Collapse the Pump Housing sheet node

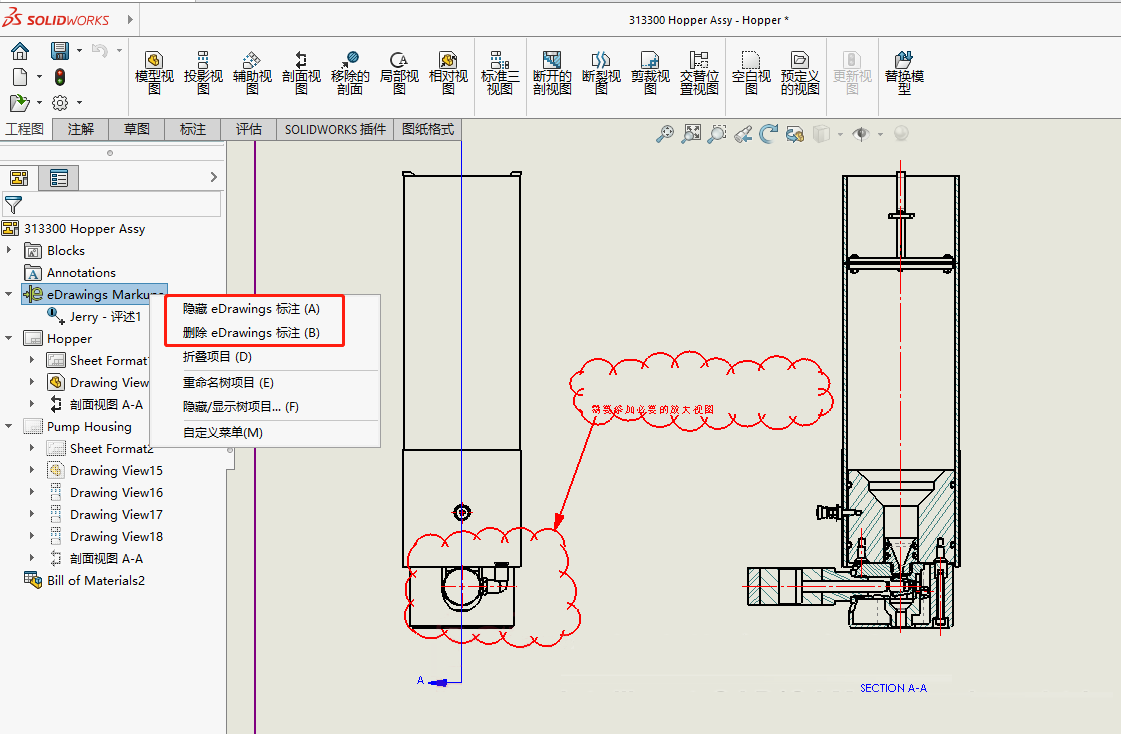pos(10,427)
